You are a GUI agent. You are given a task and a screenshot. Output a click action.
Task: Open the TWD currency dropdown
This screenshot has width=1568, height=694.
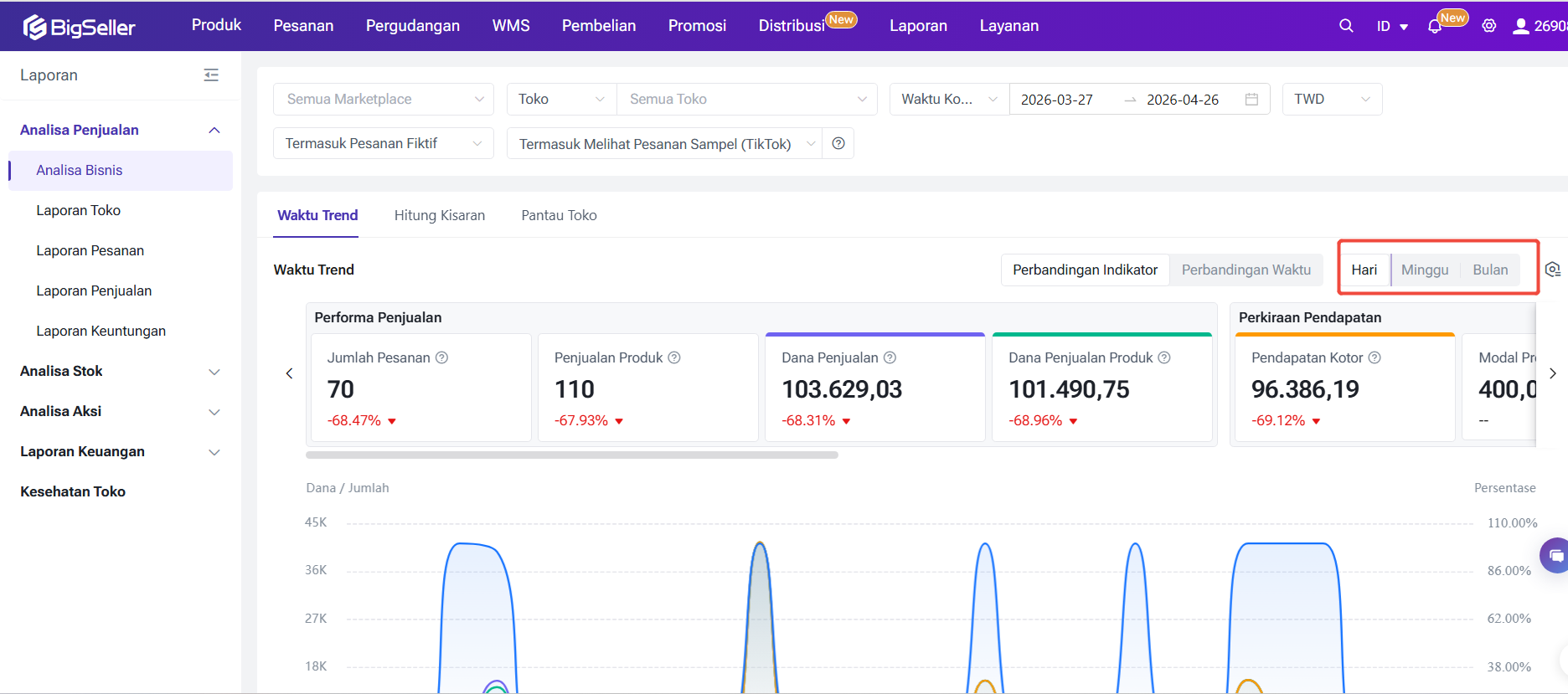click(1331, 99)
